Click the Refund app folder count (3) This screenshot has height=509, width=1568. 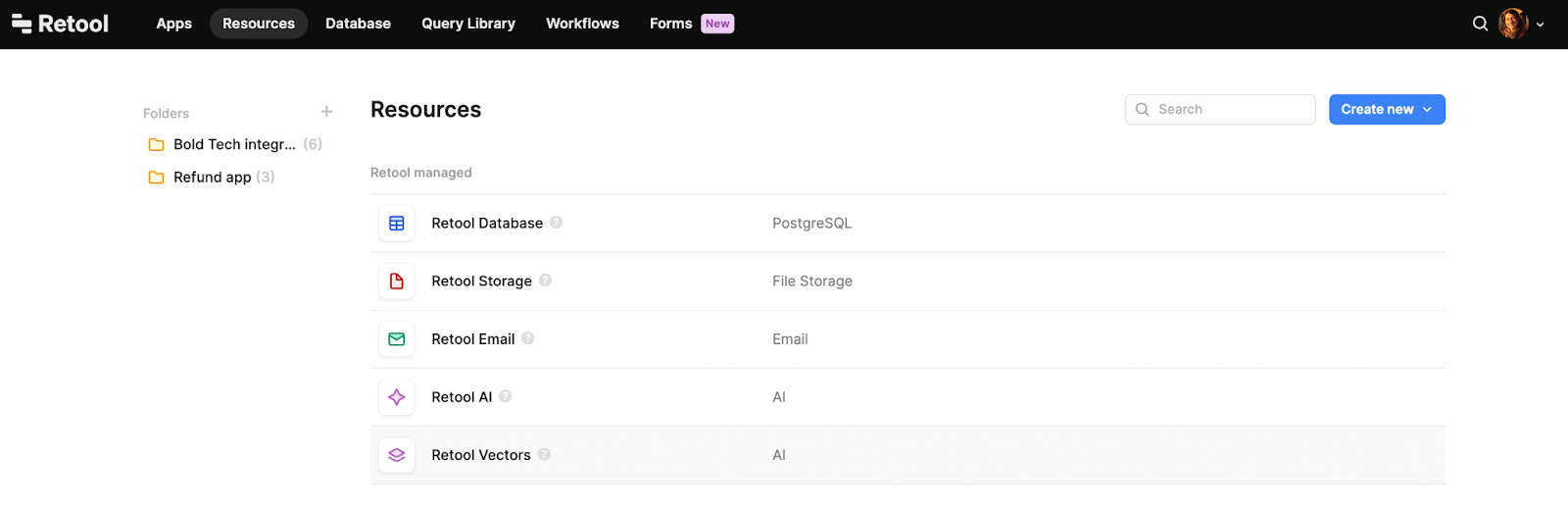click(x=266, y=178)
